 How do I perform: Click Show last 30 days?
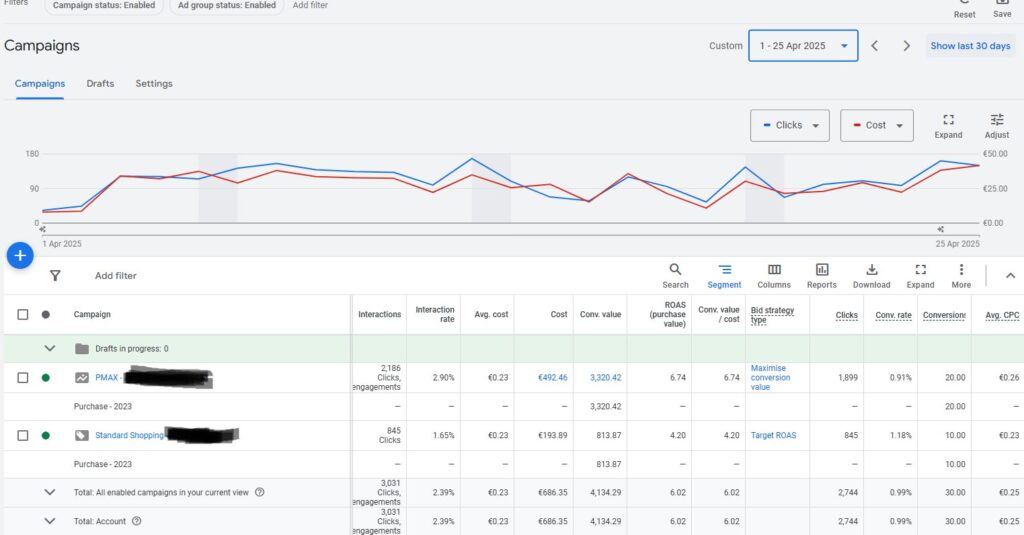970,46
